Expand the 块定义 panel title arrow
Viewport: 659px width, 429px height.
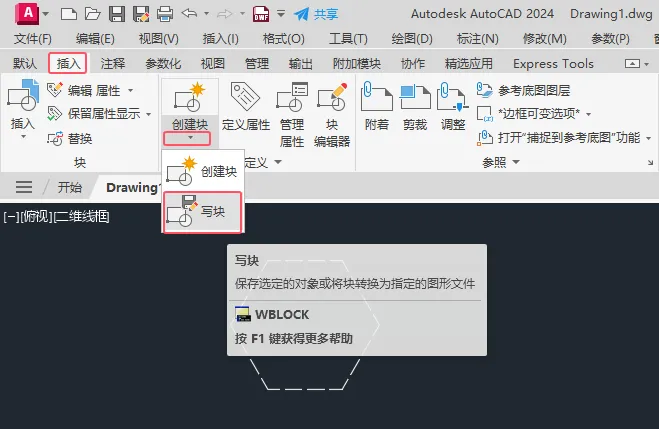278,162
